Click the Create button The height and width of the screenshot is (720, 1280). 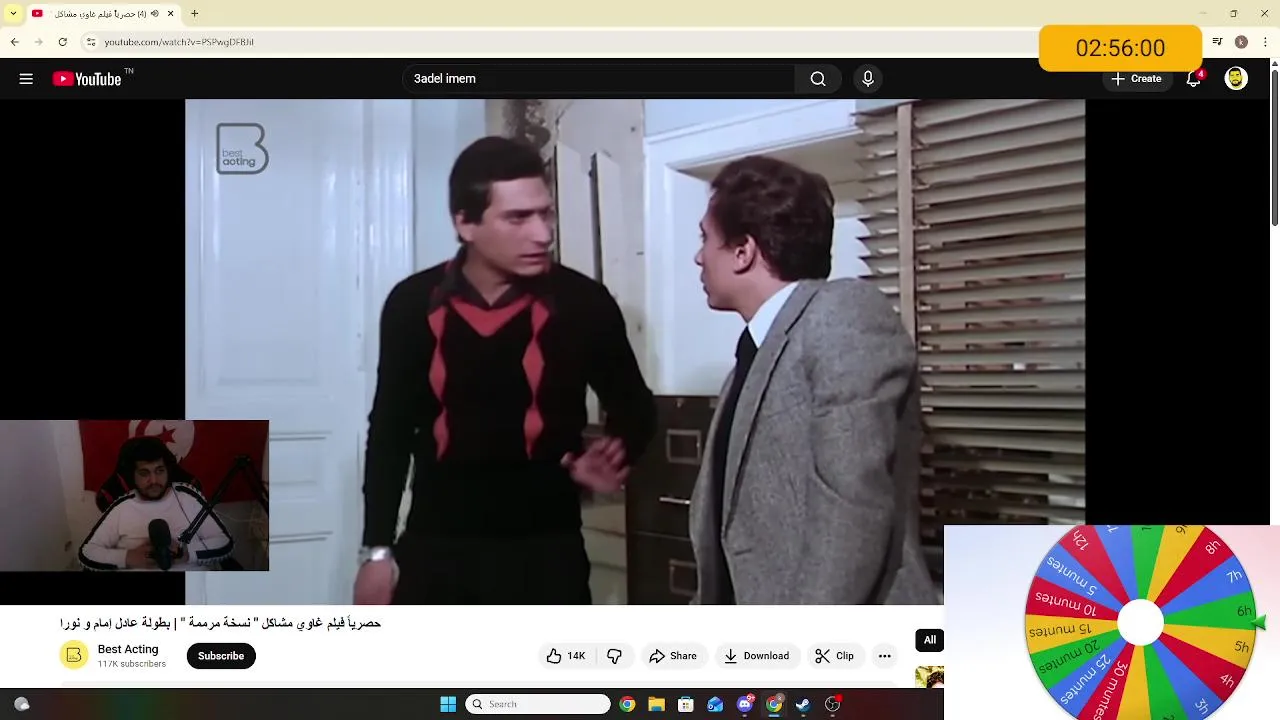(1136, 79)
